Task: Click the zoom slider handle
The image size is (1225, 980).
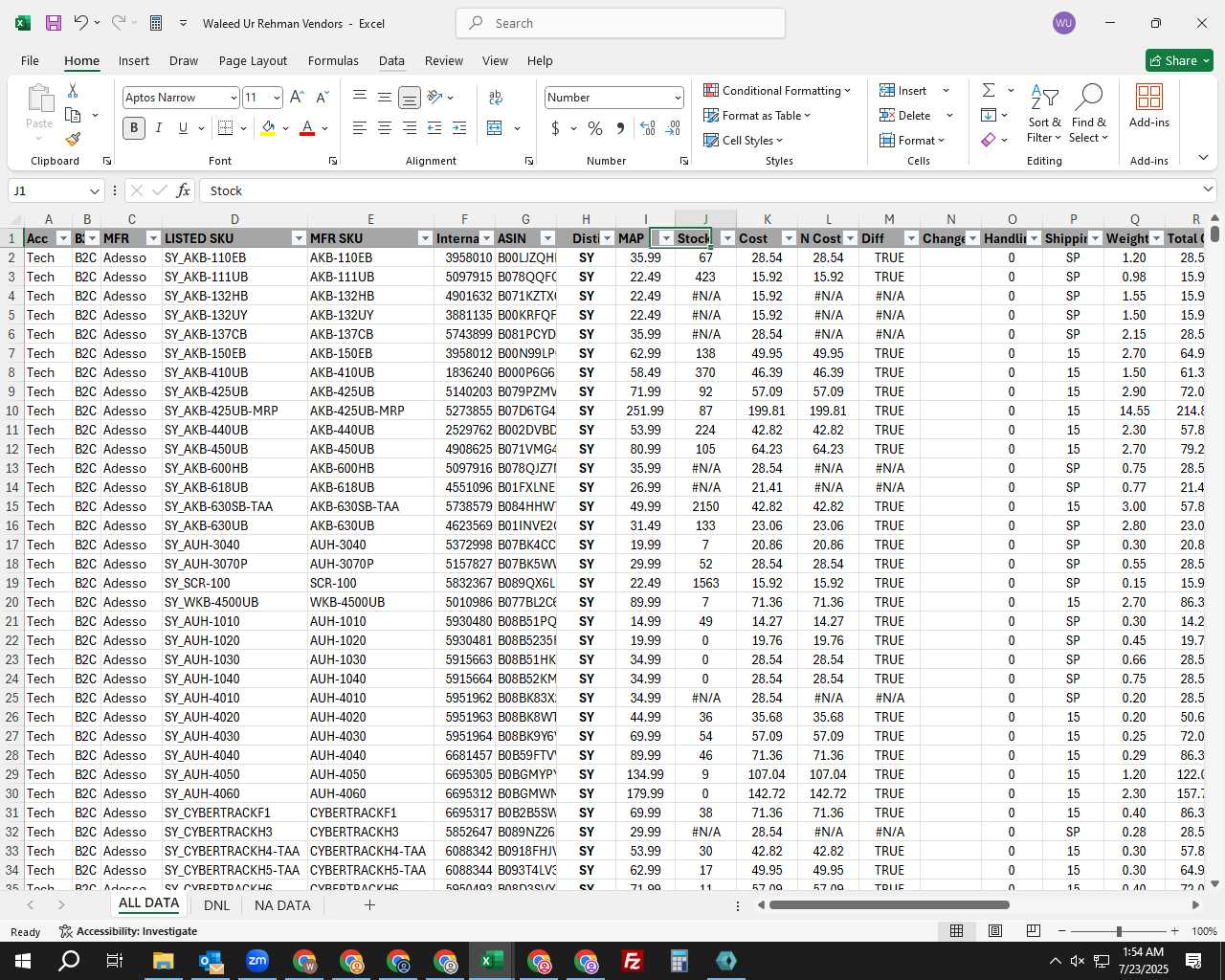Action: (x=1119, y=931)
